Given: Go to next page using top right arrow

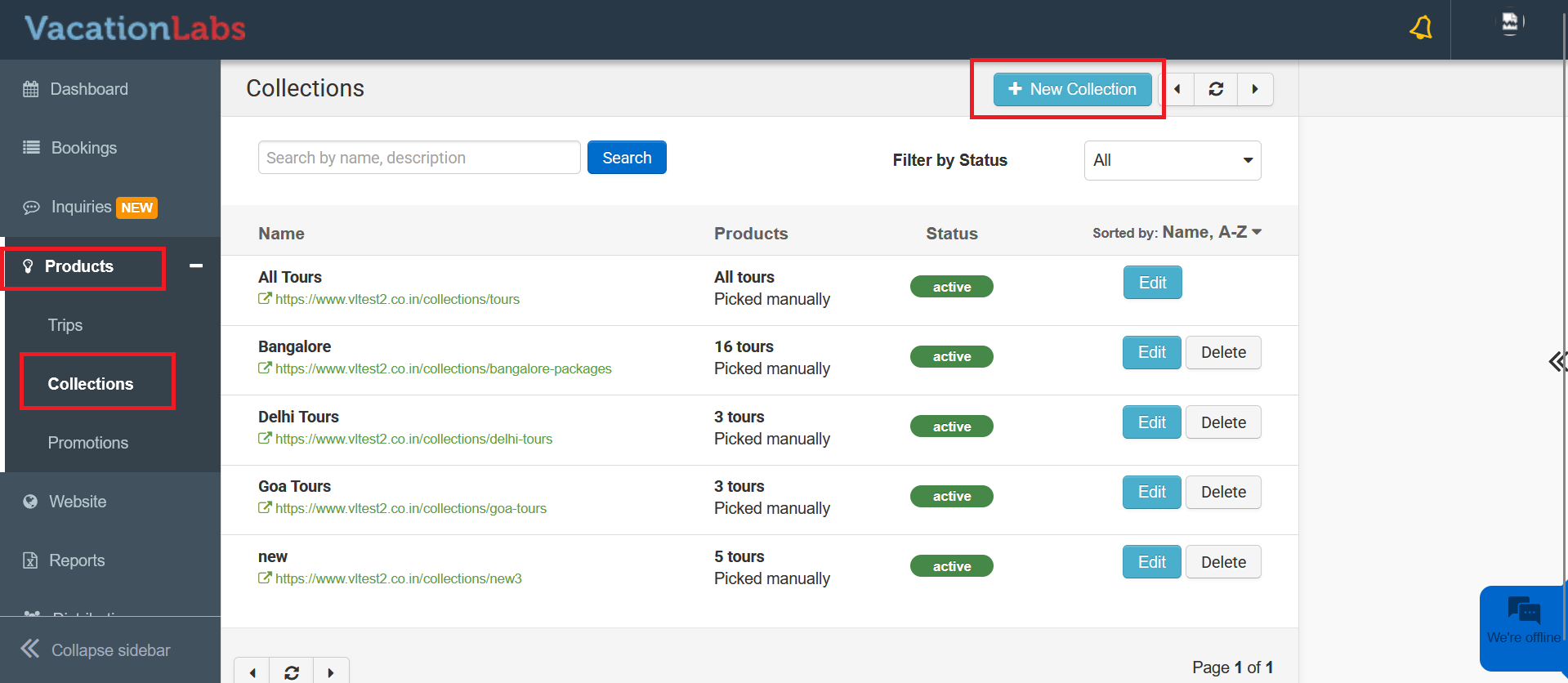Looking at the screenshot, I should (x=1255, y=89).
